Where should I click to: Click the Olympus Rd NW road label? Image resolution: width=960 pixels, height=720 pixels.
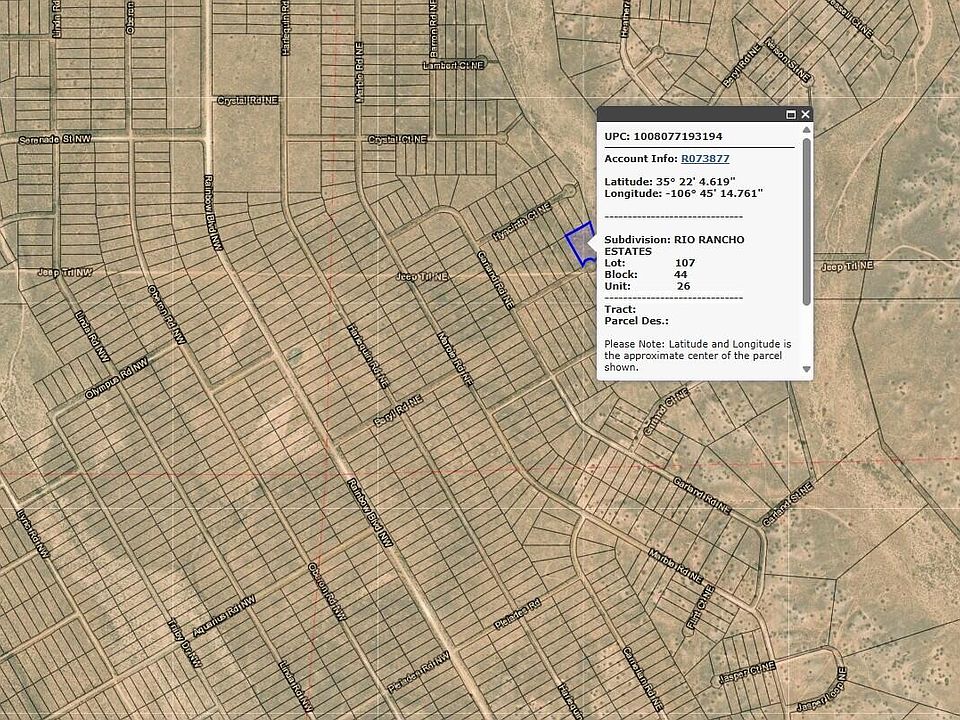point(115,380)
